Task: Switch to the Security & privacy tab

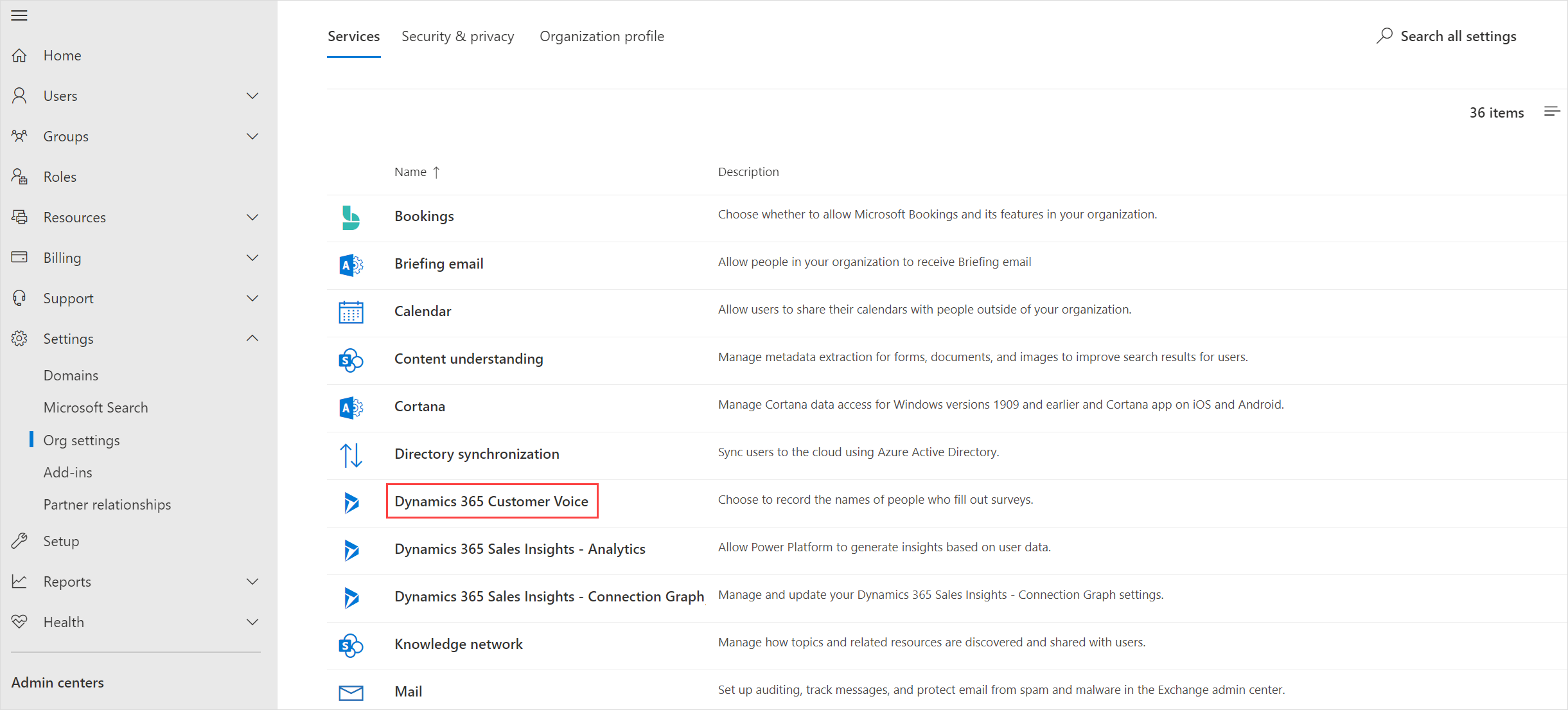Action: point(457,36)
